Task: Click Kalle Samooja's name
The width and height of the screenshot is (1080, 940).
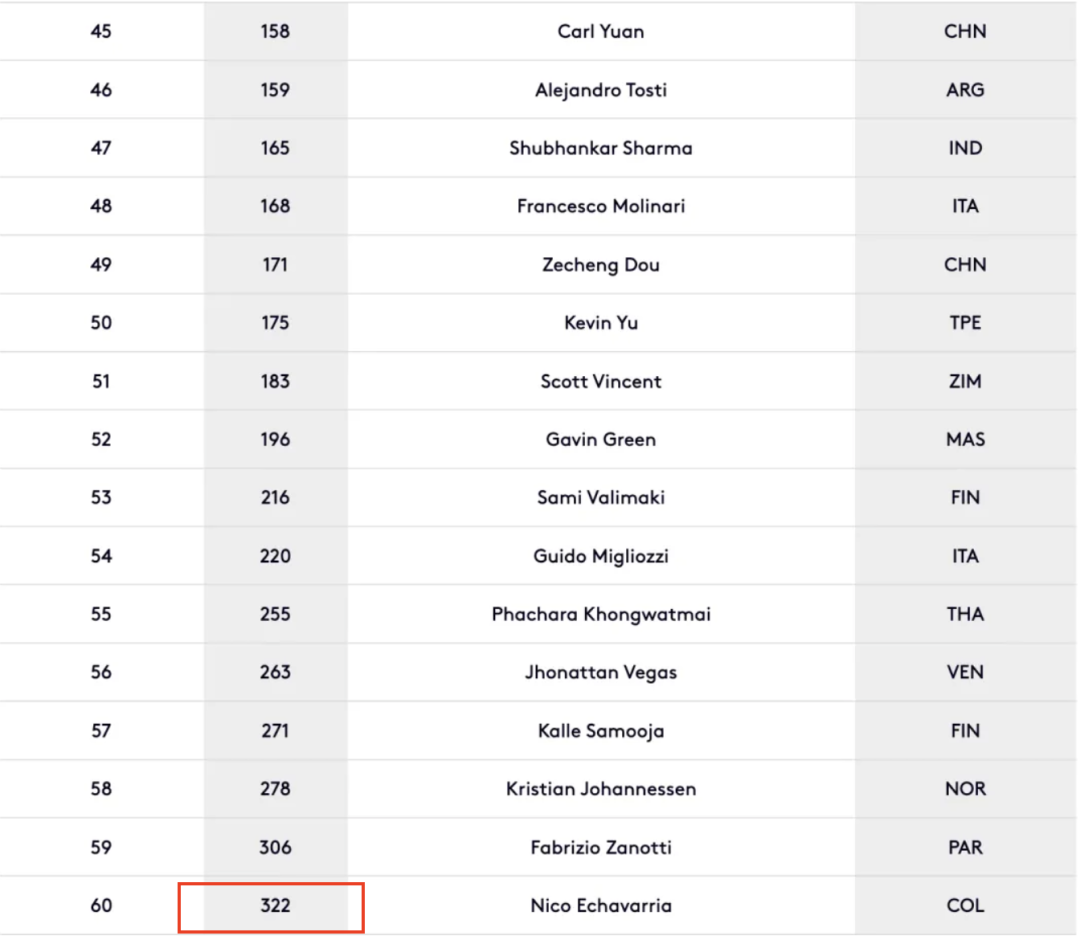Action: tap(601, 731)
